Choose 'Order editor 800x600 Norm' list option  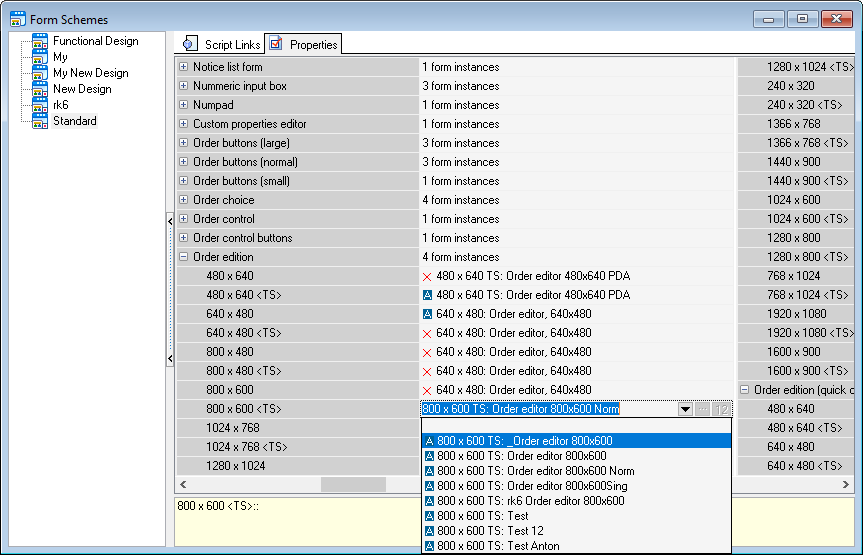(576, 471)
